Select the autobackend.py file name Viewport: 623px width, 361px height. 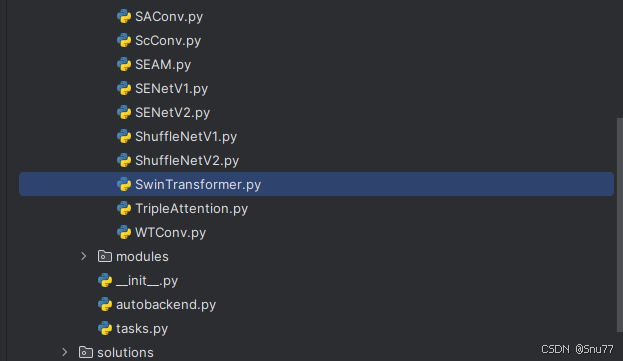point(166,305)
